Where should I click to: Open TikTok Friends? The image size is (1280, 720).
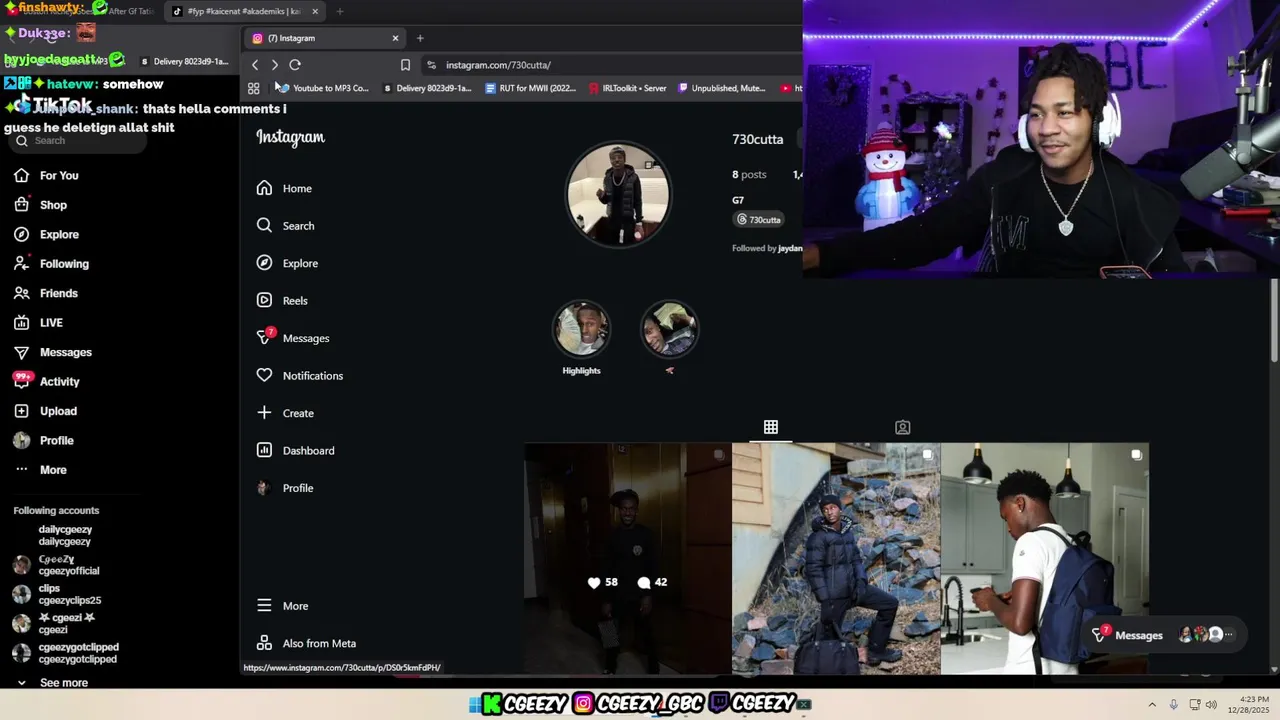45,293
